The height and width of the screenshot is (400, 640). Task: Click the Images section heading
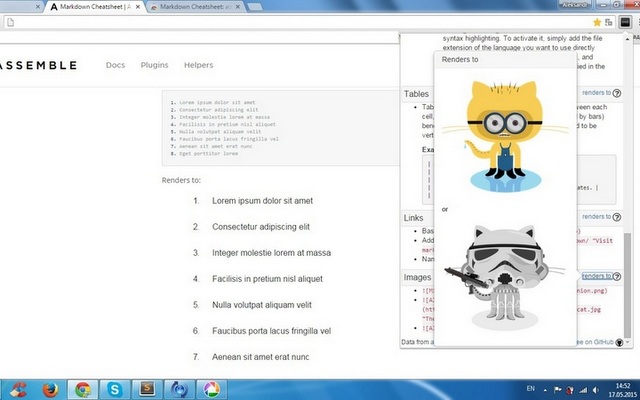417,278
